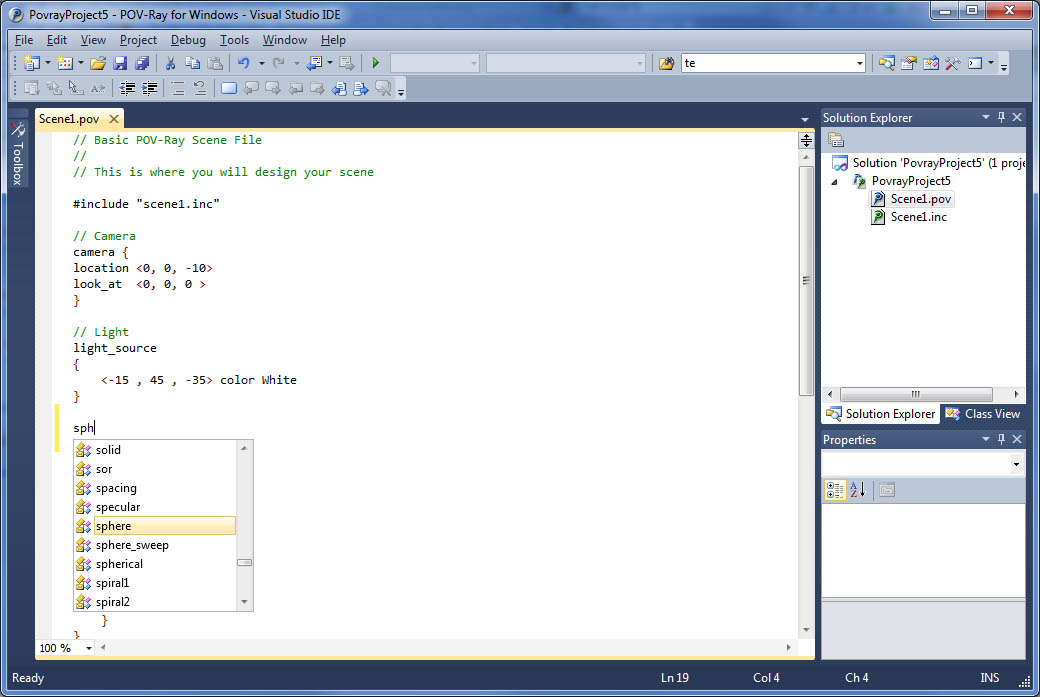This screenshot has width=1040, height=697.
Task: Select sphere_sweep from the autocomplete list
Action: tap(132, 545)
